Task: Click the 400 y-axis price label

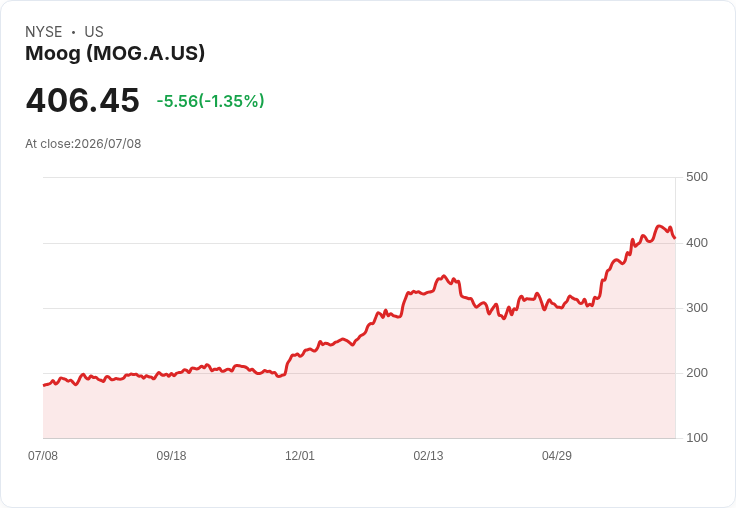Action: click(697, 243)
